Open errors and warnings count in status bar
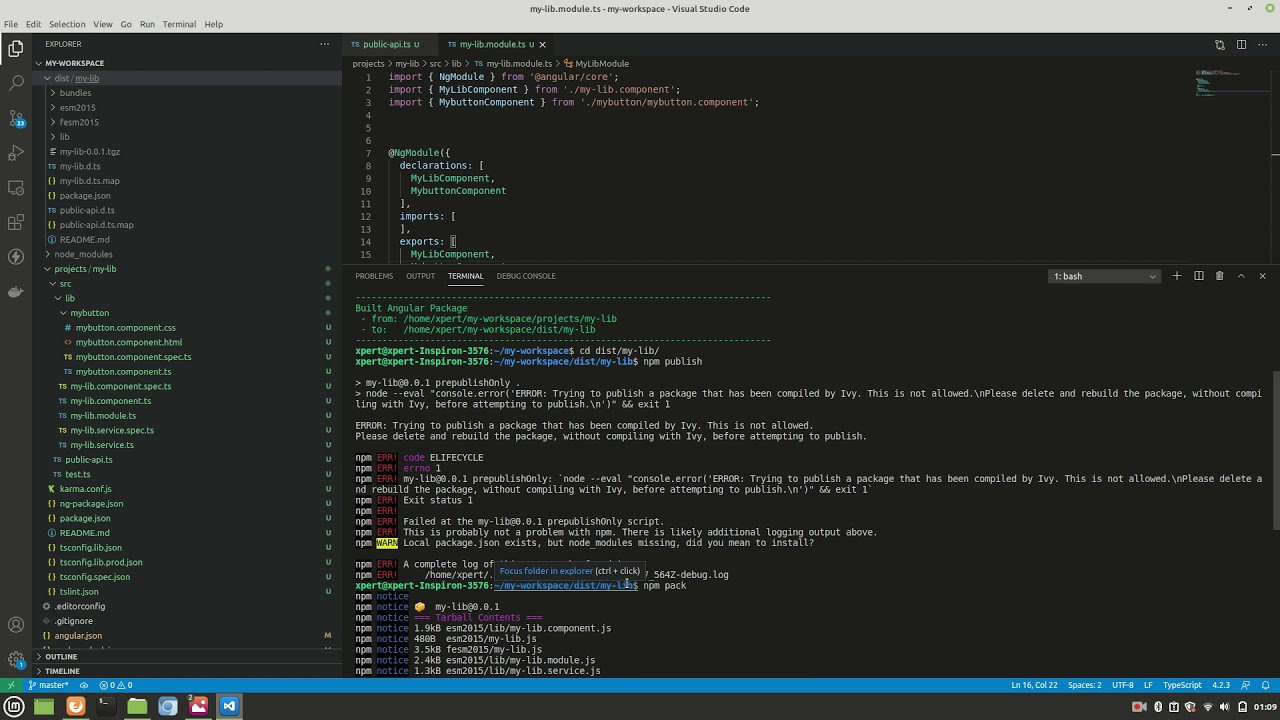Image resolution: width=1280 pixels, height=720 pixels. (x=115, y=685)
